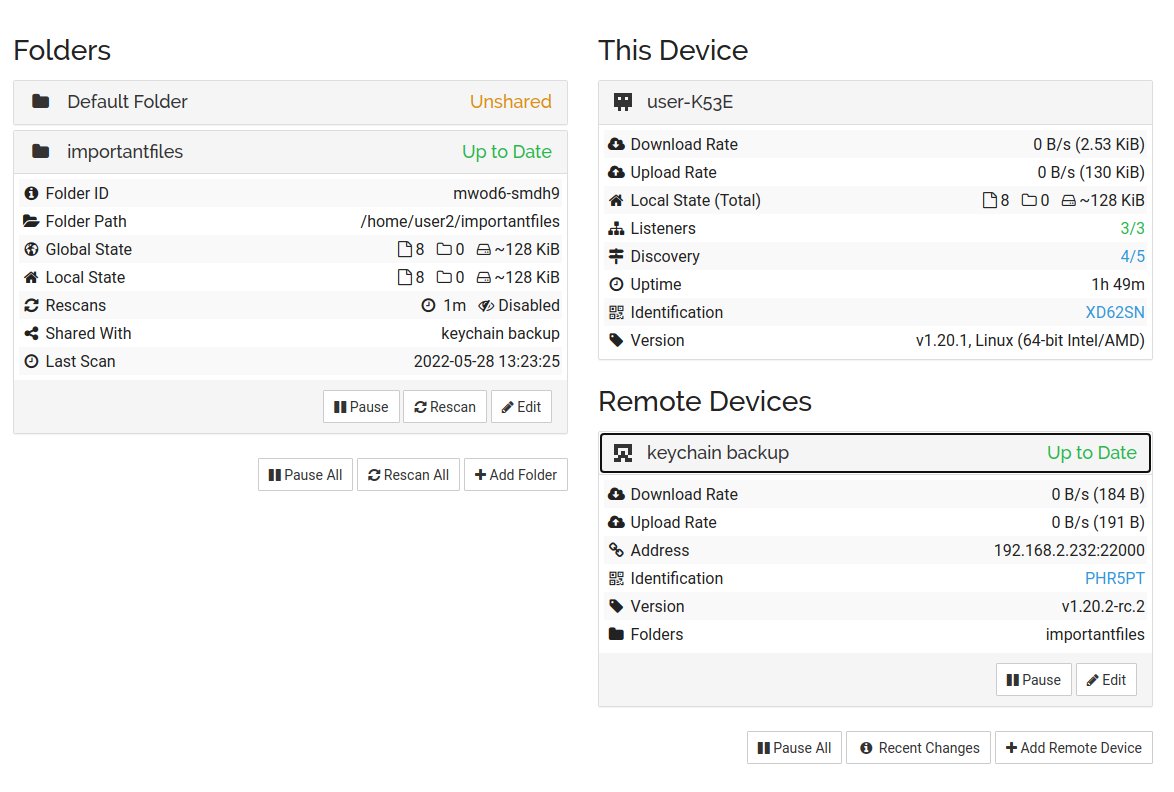Click the importantfiles folder icon

(x=40, y=151)
